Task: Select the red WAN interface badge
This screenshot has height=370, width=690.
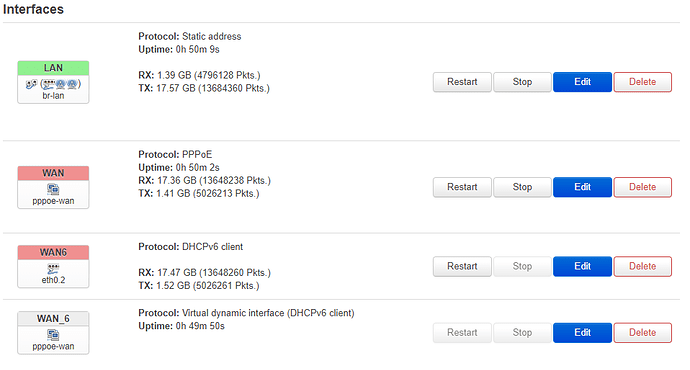Action: tap(53, 173)
